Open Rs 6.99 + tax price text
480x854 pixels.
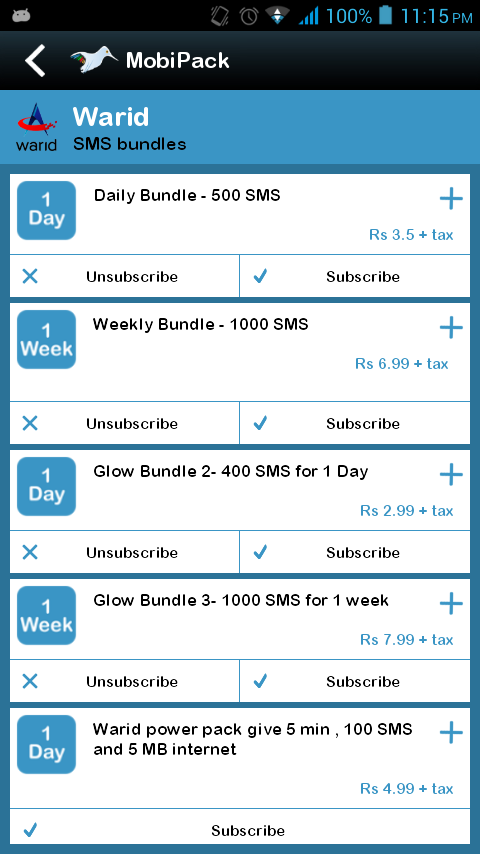(402, 363)
